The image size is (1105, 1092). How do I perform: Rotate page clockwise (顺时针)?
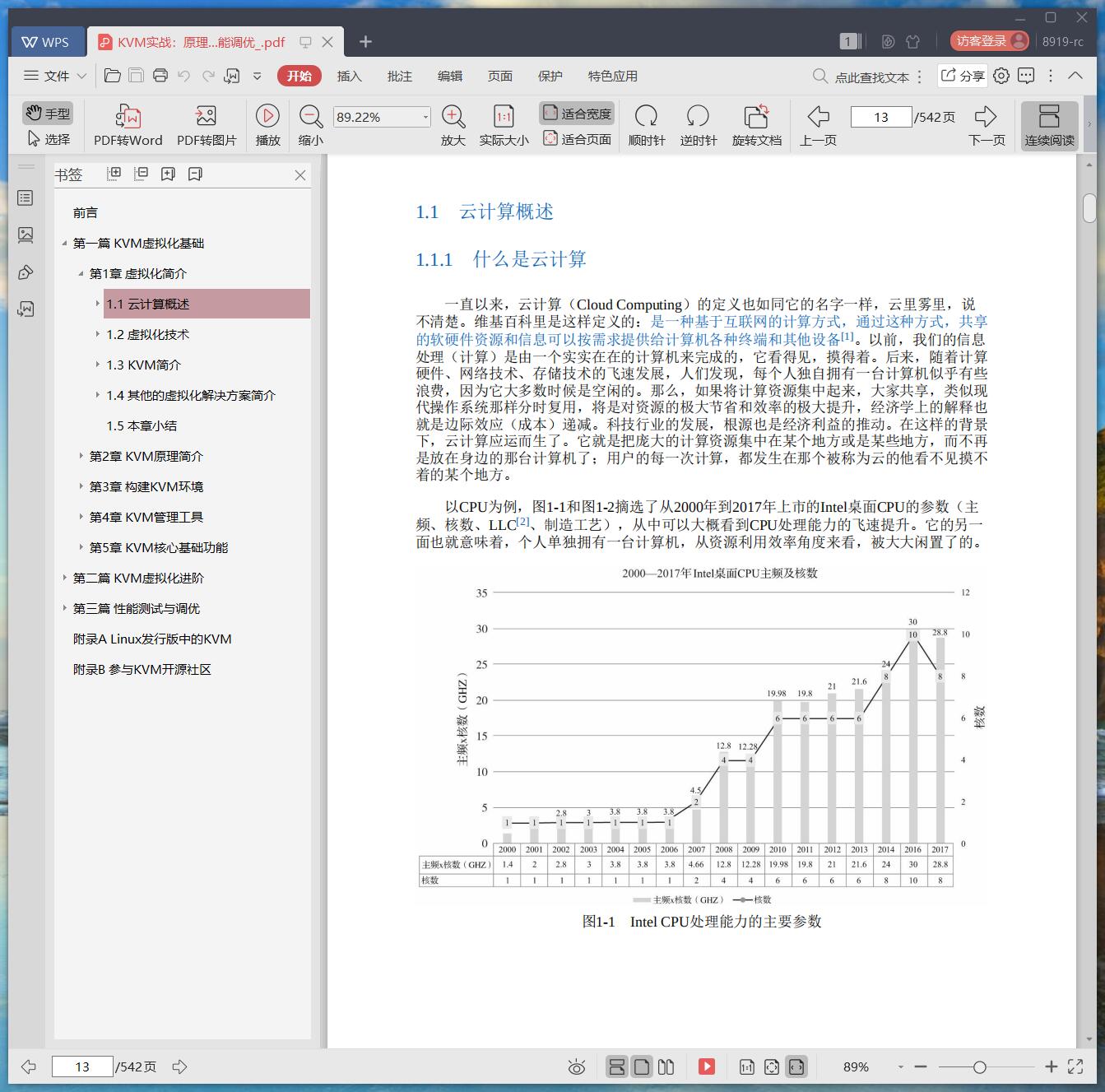pos(646,125)
